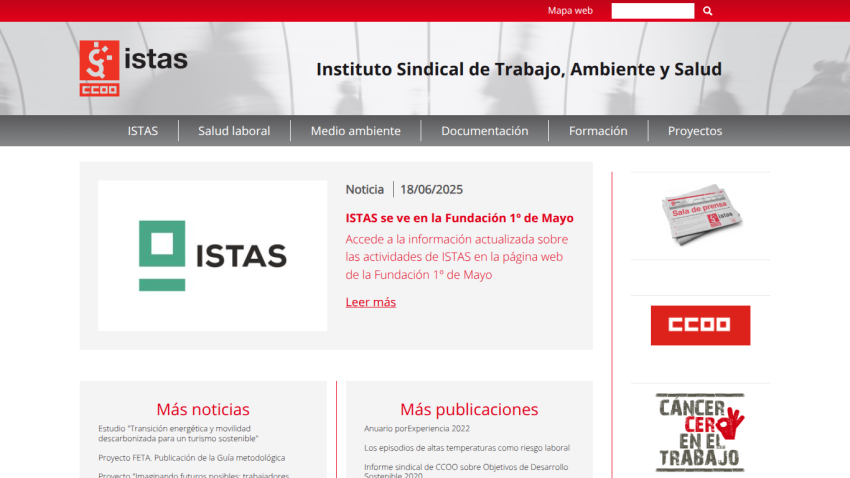Click the Leer más link
Screen dimensions: 850x478
coord(371,302)
